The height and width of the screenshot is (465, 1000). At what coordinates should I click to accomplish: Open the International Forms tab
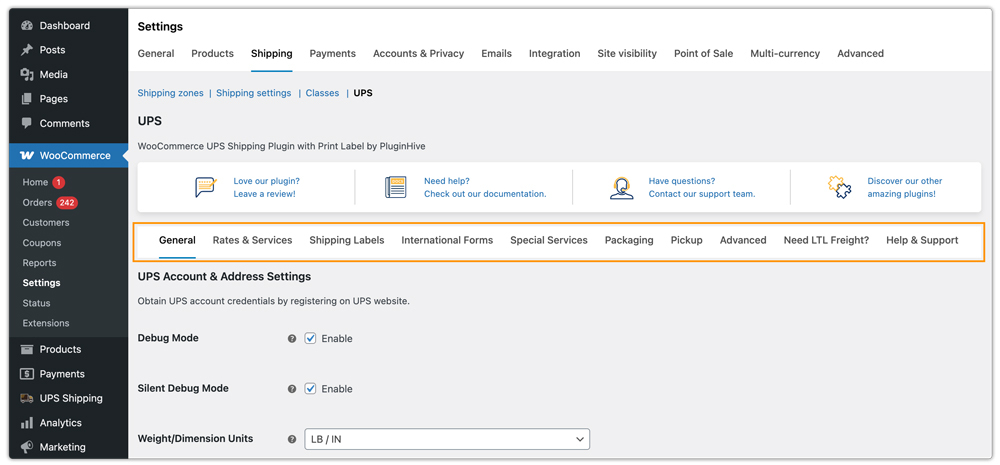click(447, 240)
